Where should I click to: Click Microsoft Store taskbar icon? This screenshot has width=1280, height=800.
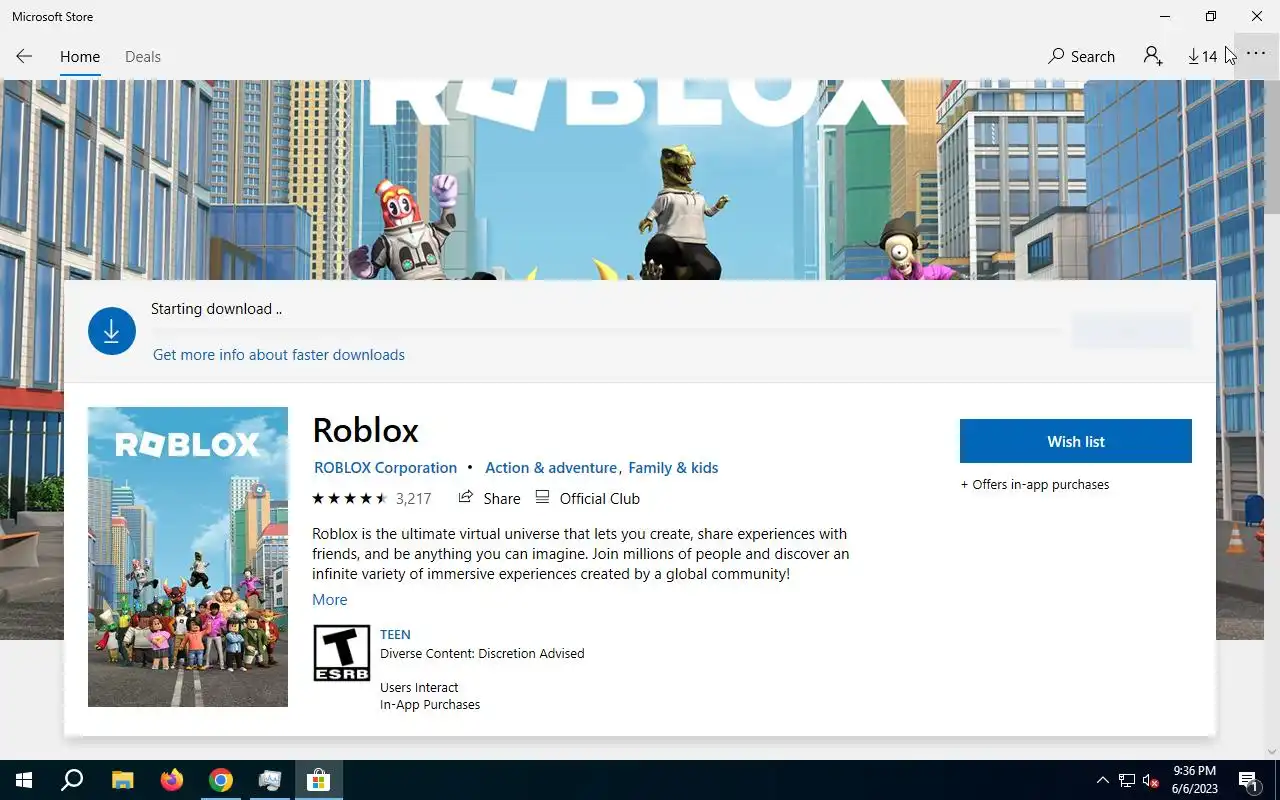pos(318,780)
